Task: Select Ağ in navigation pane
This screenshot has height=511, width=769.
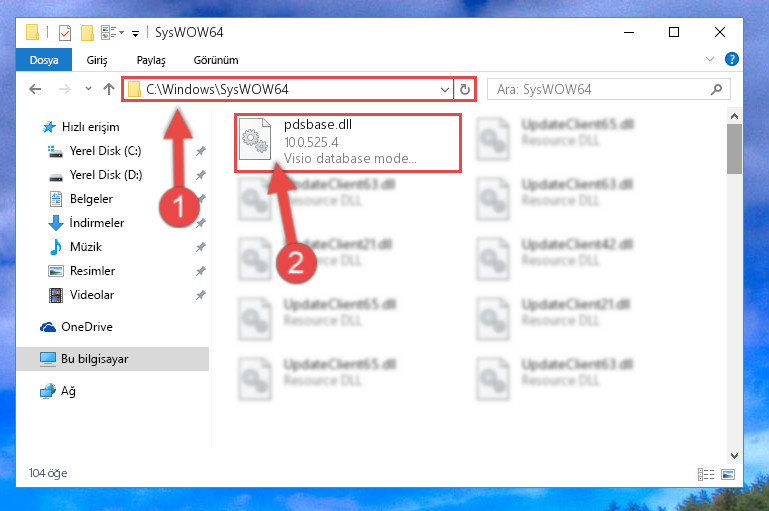Action: [x=58, y=391]
